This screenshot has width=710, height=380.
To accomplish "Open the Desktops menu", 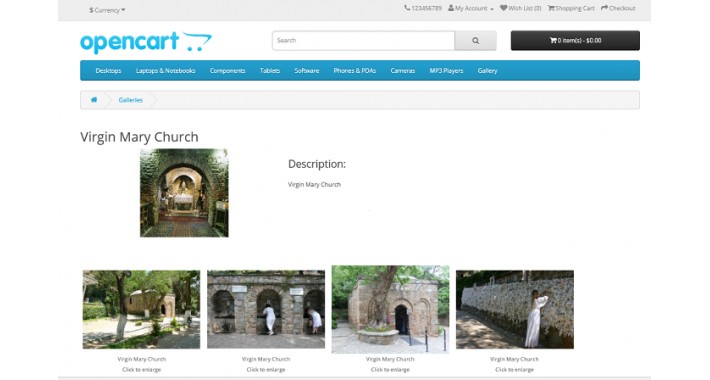I will pos(108,71).
